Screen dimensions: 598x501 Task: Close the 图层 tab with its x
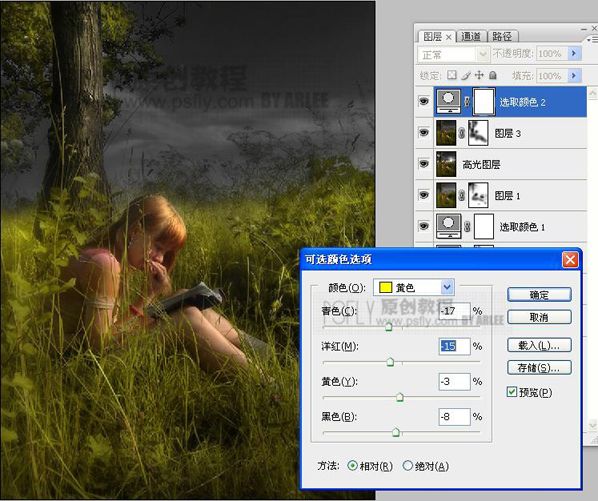click(448, 37)
